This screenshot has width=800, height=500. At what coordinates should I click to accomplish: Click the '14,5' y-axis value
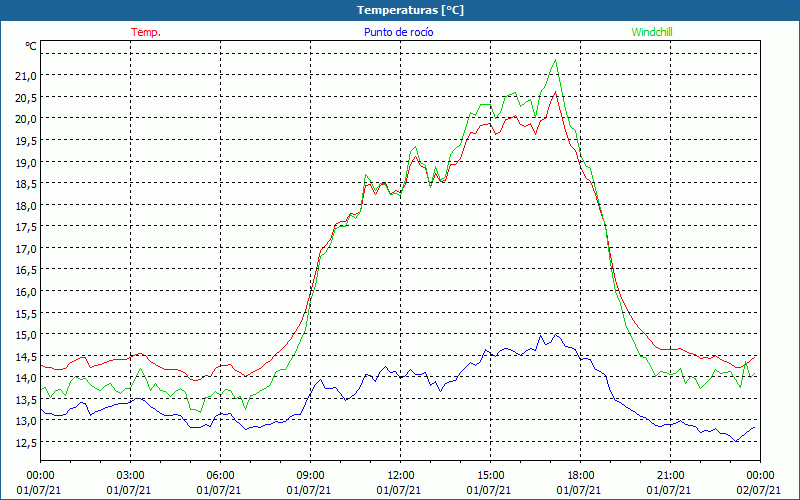click(x=27, y=357)
